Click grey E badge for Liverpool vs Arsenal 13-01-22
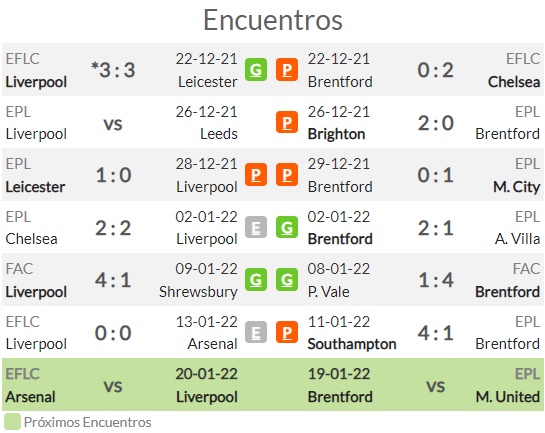Screen dimensions: 545x433 tap(256, 332)
